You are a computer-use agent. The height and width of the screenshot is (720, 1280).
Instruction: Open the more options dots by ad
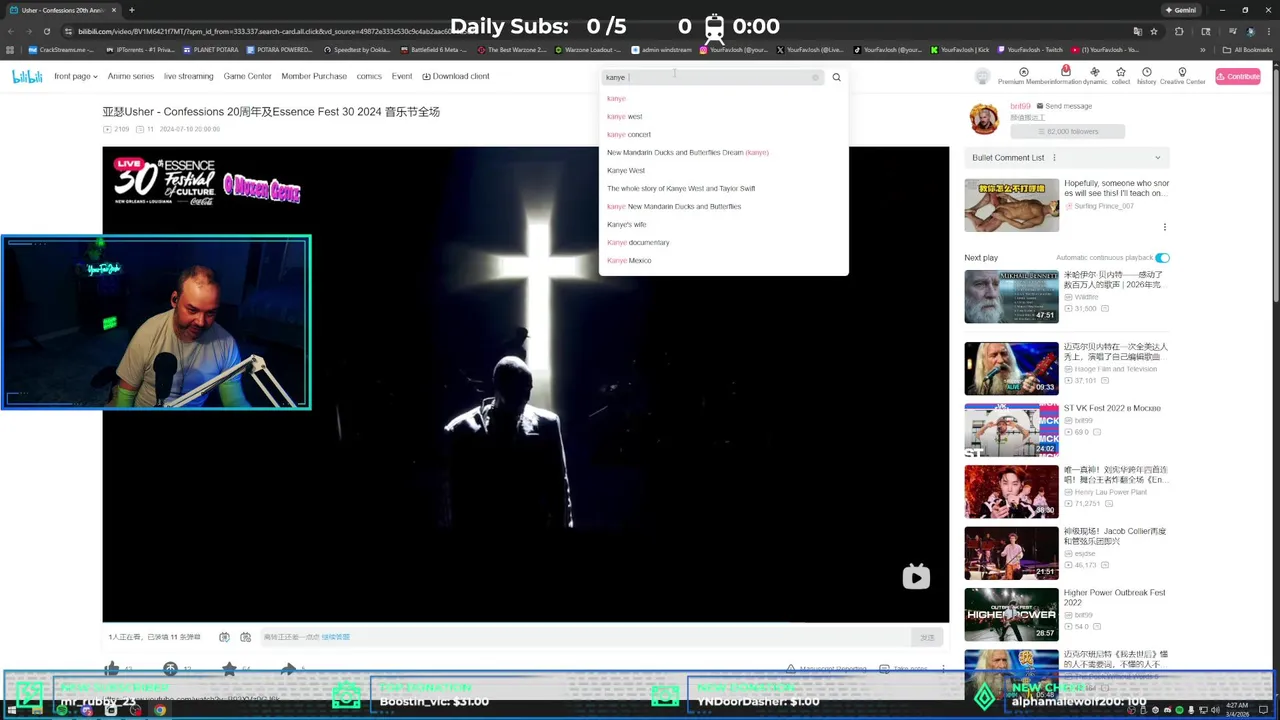click(x=1165, y=227)
